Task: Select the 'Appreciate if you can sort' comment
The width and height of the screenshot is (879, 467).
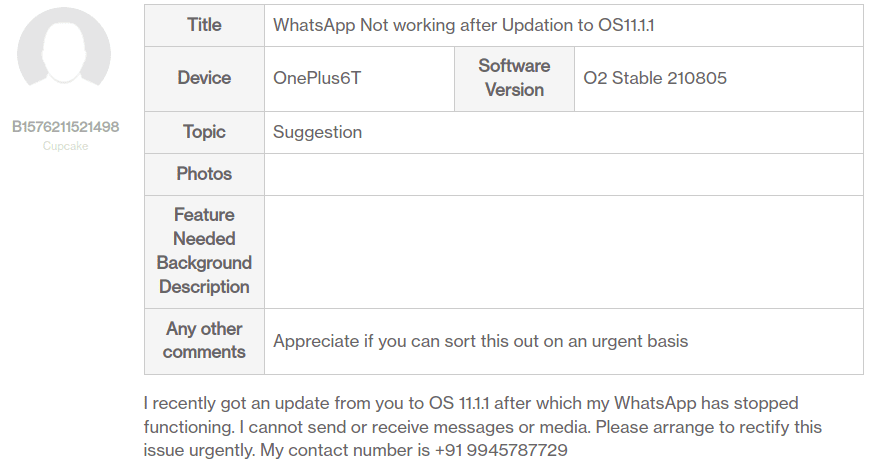Action: pos(480,341)
